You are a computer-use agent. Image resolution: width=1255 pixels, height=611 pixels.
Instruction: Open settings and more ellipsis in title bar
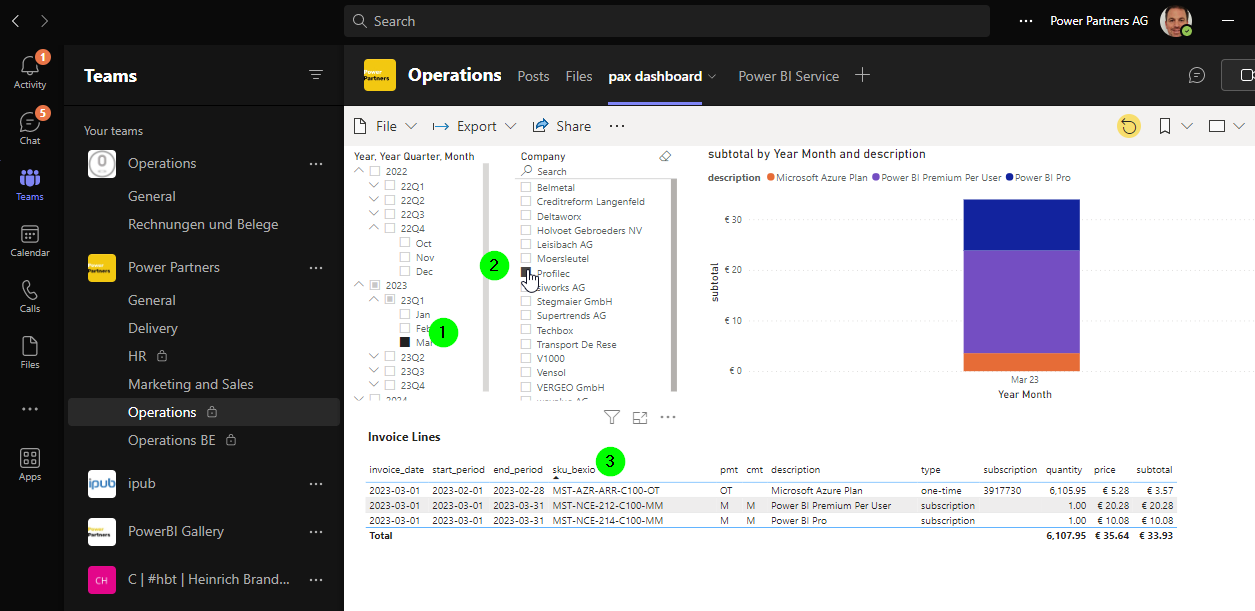[x=1026, y=20]
